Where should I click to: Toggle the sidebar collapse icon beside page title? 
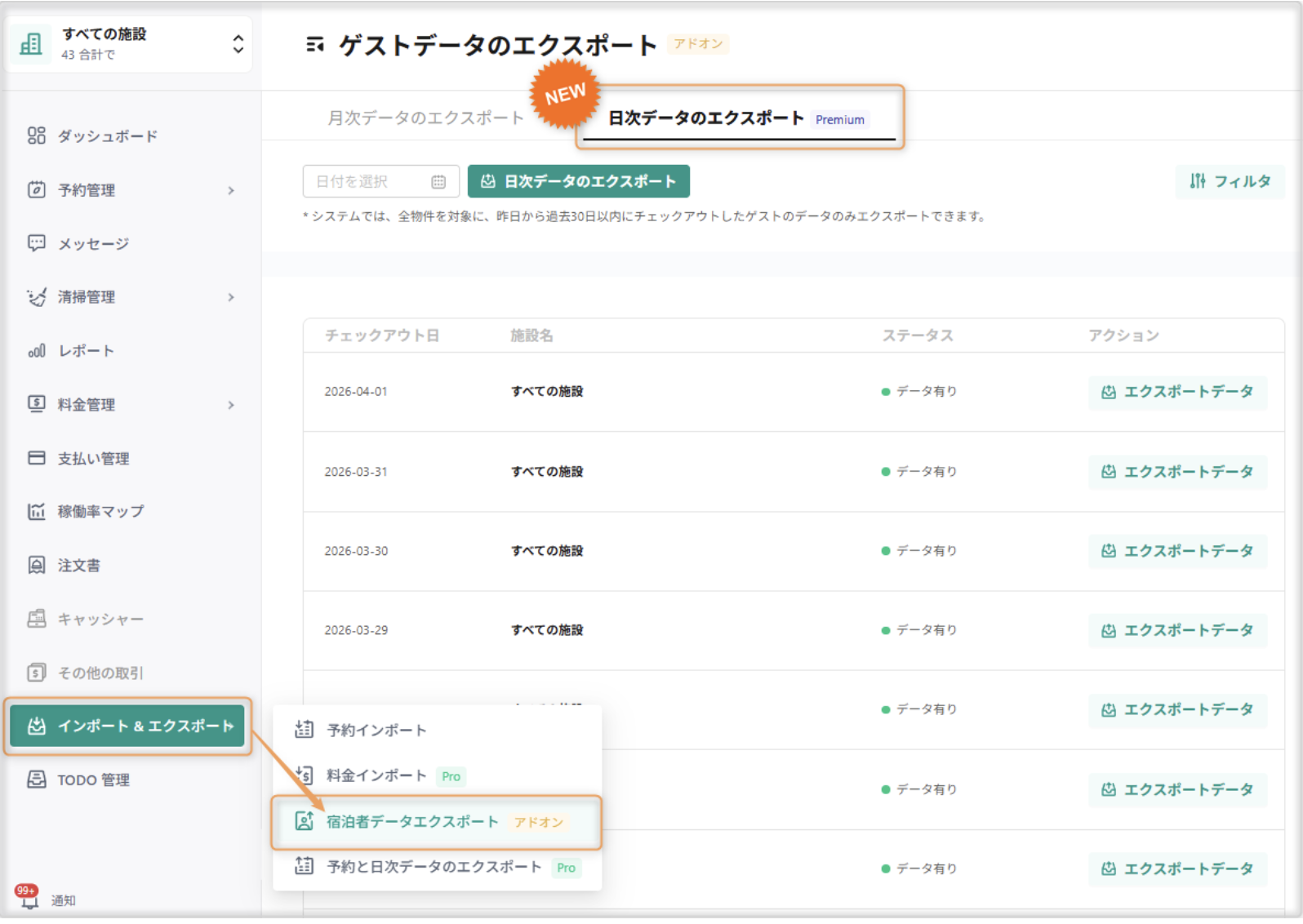click(x=315, y=45)
